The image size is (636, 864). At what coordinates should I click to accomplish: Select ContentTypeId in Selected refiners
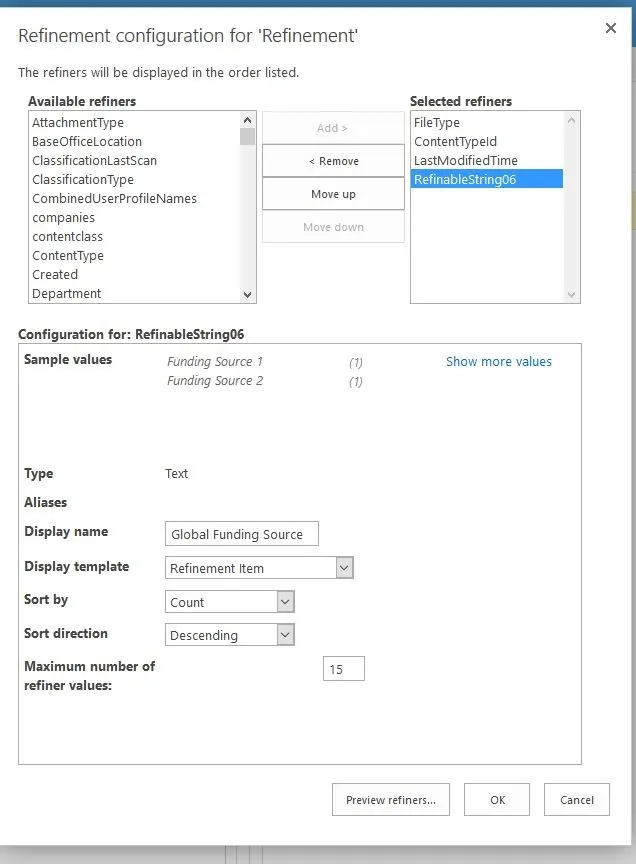click(455, 142)
